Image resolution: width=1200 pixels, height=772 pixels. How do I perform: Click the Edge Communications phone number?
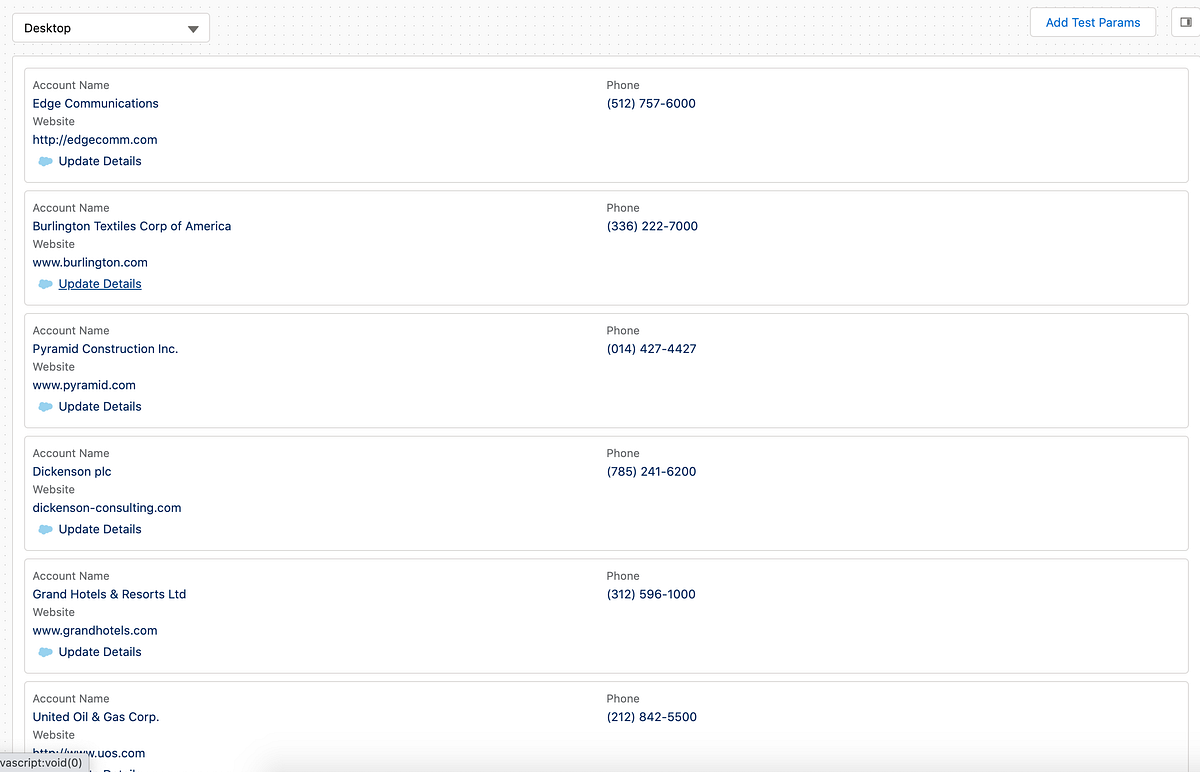click(x=651, y=104)
